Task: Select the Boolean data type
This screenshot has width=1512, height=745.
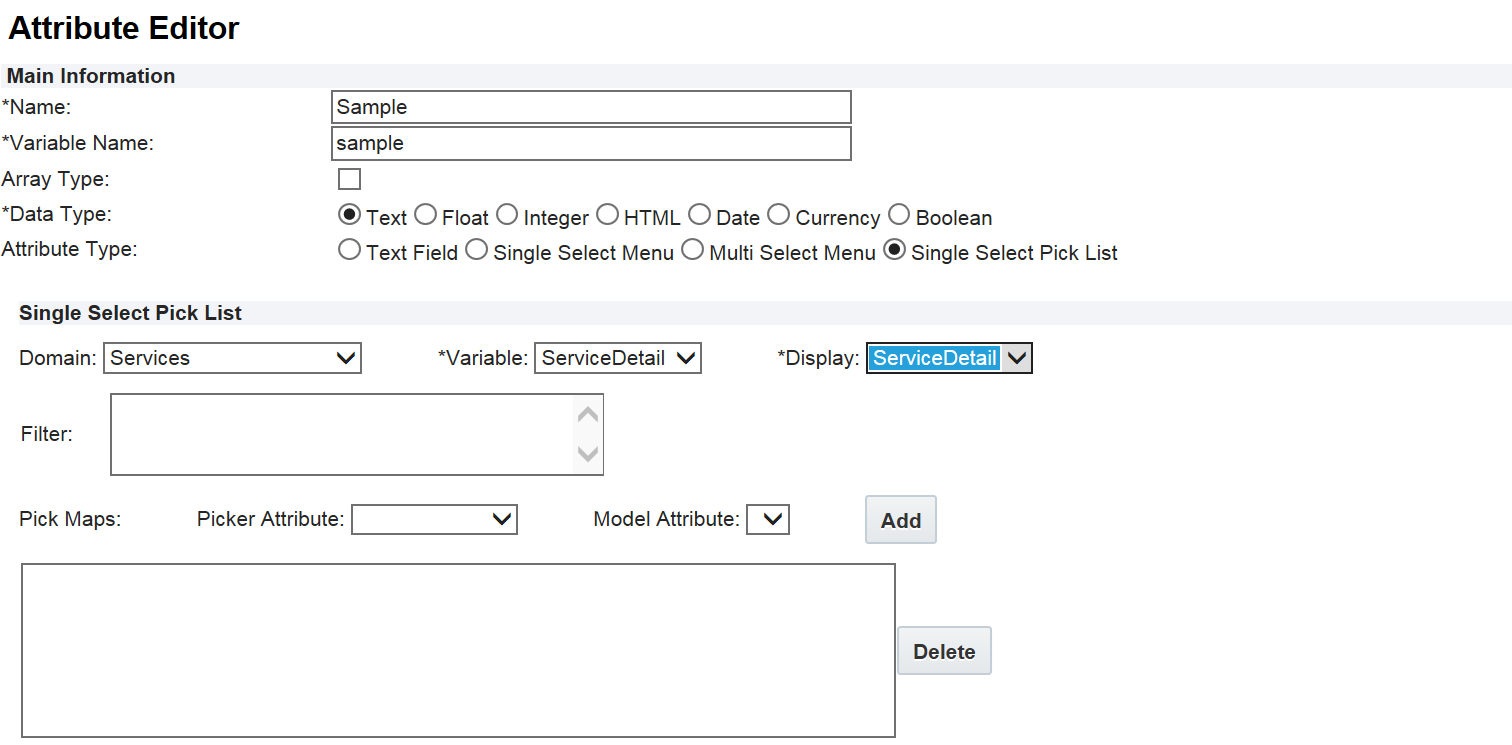Action: pos(899,215)
